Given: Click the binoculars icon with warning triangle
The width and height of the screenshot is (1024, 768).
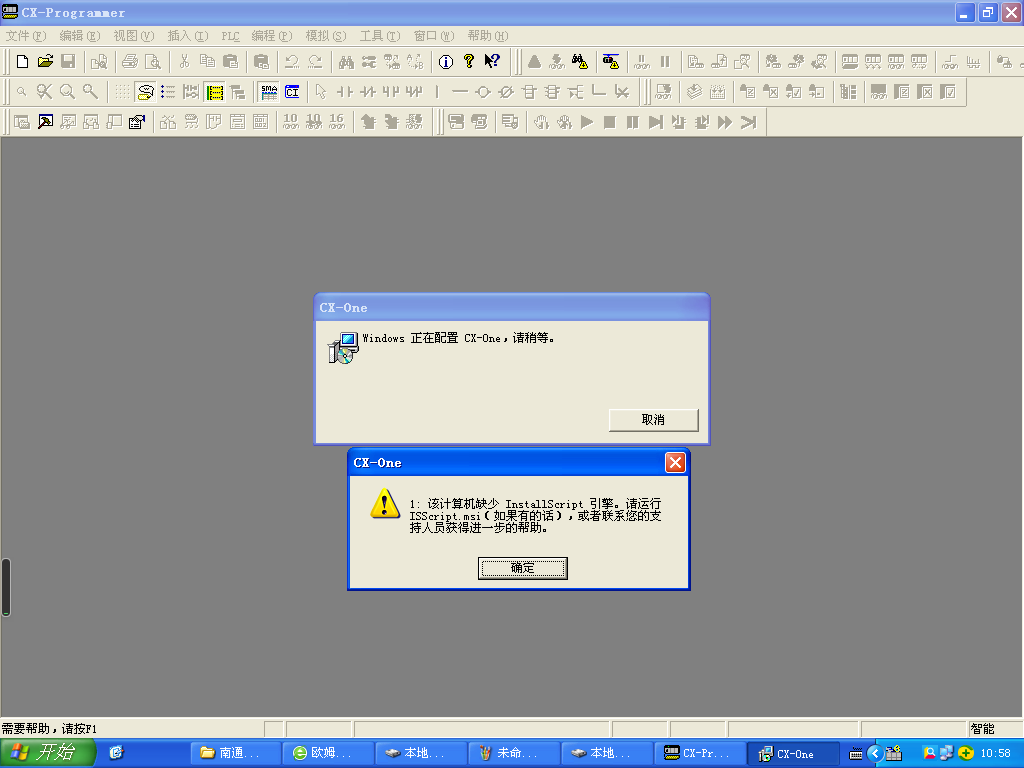Looking at the screenshot, I should point(580,62).
